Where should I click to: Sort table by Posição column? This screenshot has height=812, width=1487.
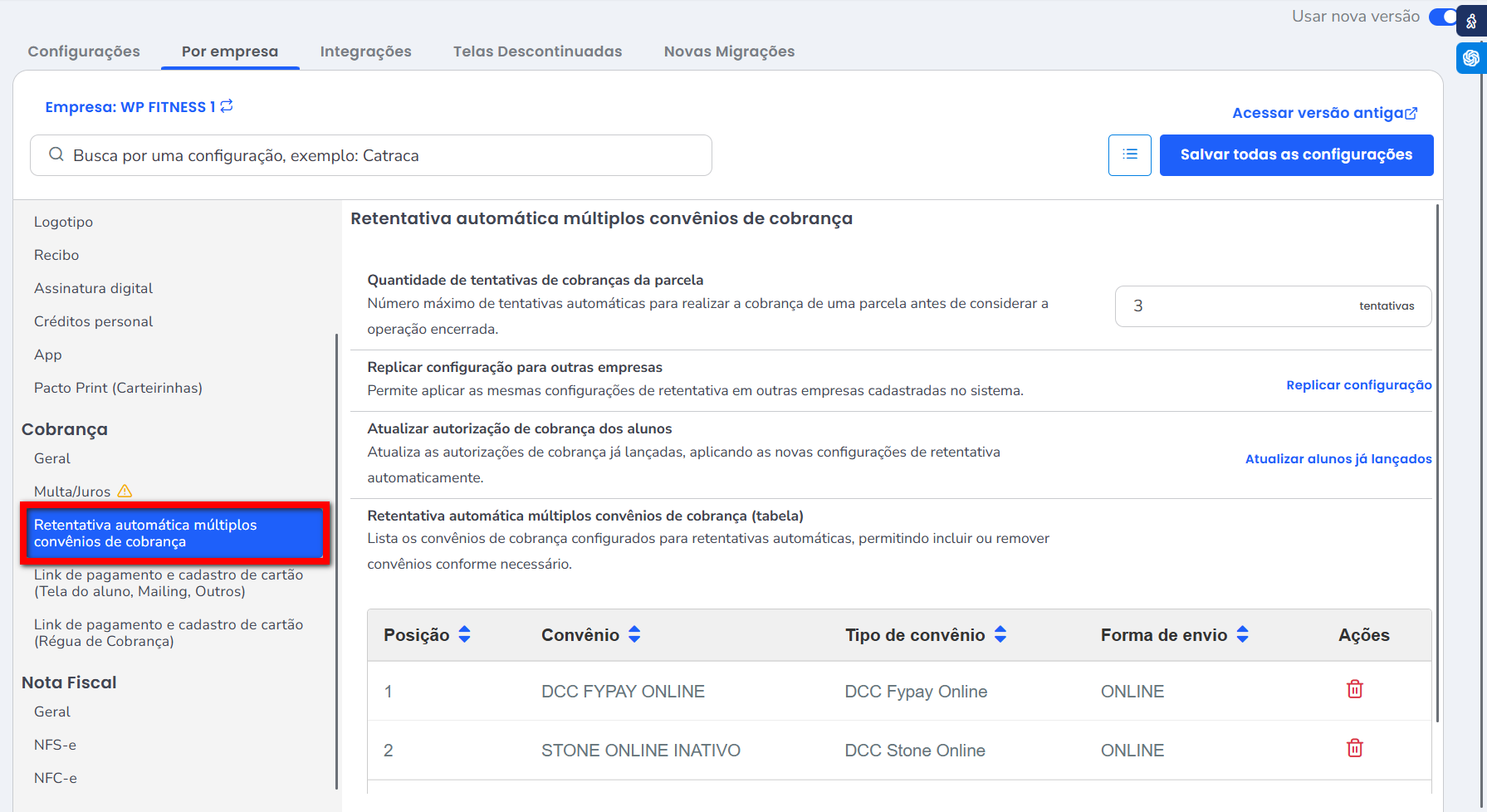pos(464,635)
